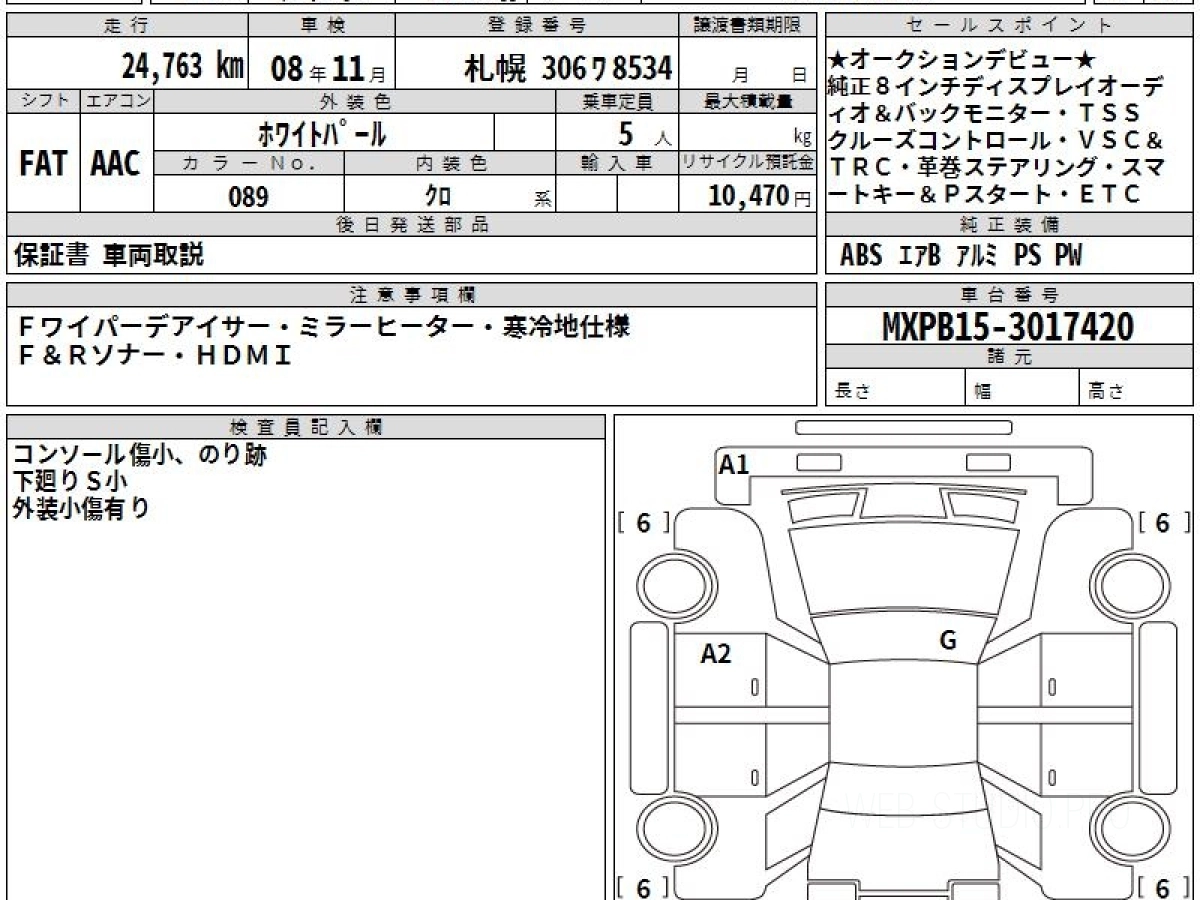The width and height of the screenshot is (1200, 900).
Task: Select the FAT transmission value
Action: (43, 164)
